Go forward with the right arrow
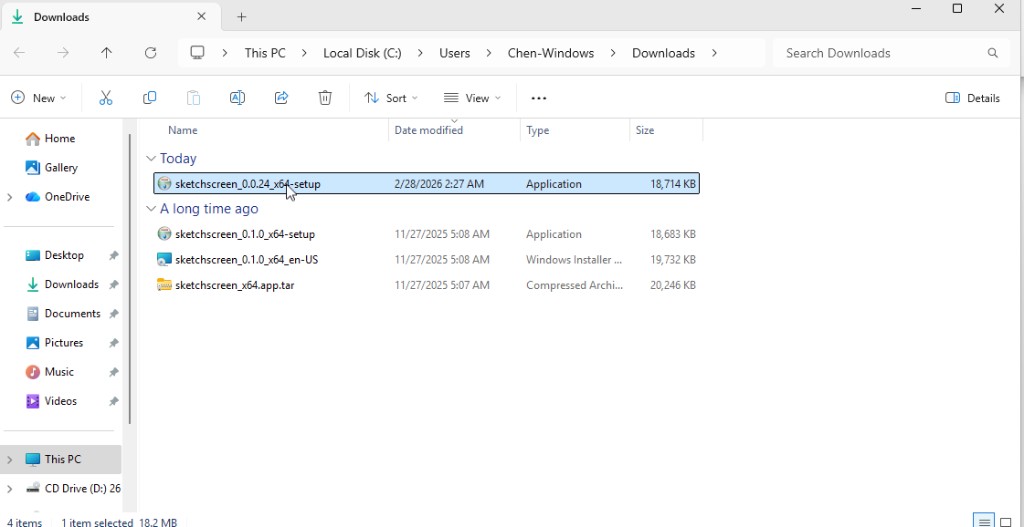The image size is (1024, 527). (63, 53)
